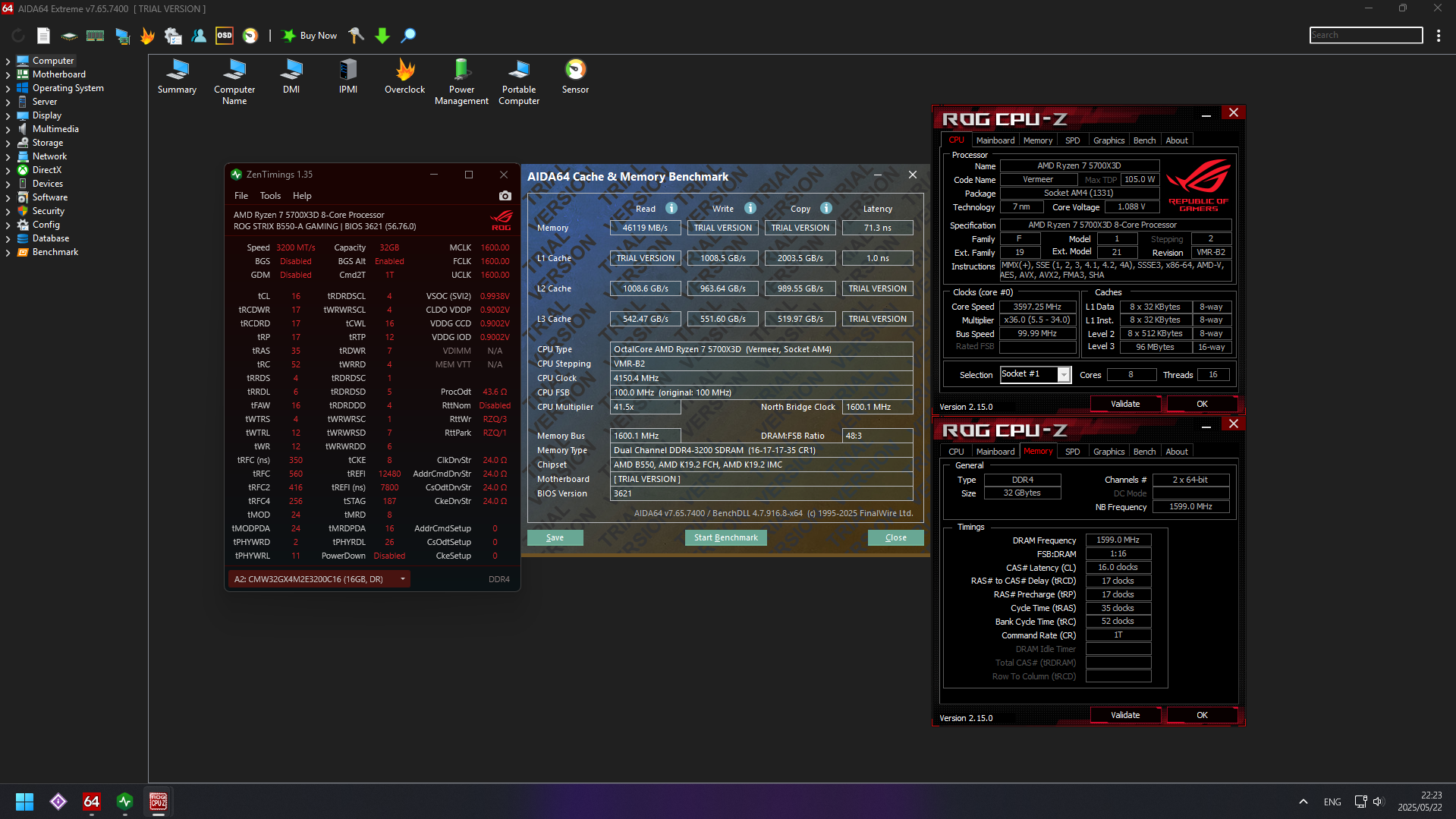Open the Sensor page icon
Viewport: 1456px width, 819px height.
(576, 77)
